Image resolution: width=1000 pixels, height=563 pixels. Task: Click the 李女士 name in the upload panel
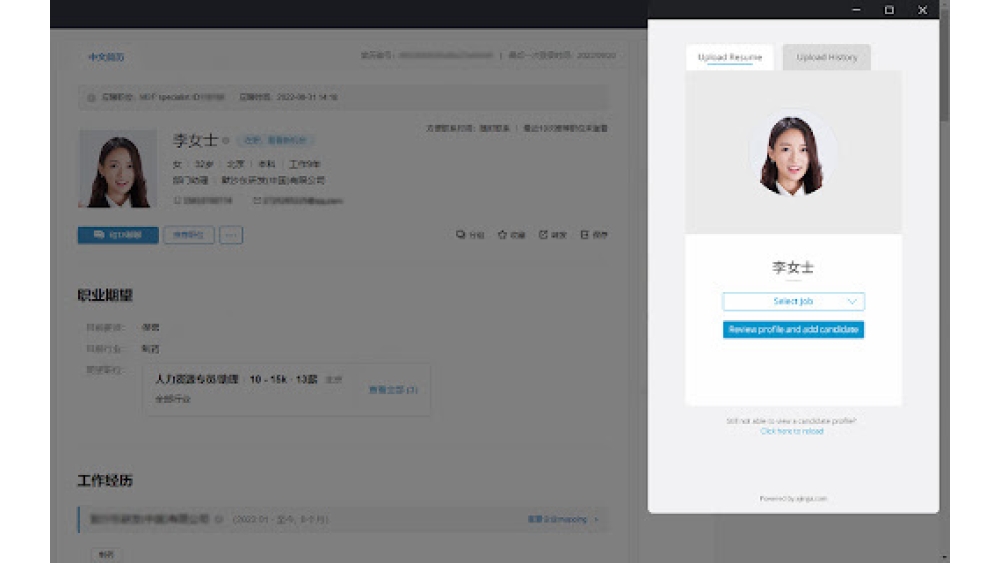pyautogui.click(x=793, y=267)
